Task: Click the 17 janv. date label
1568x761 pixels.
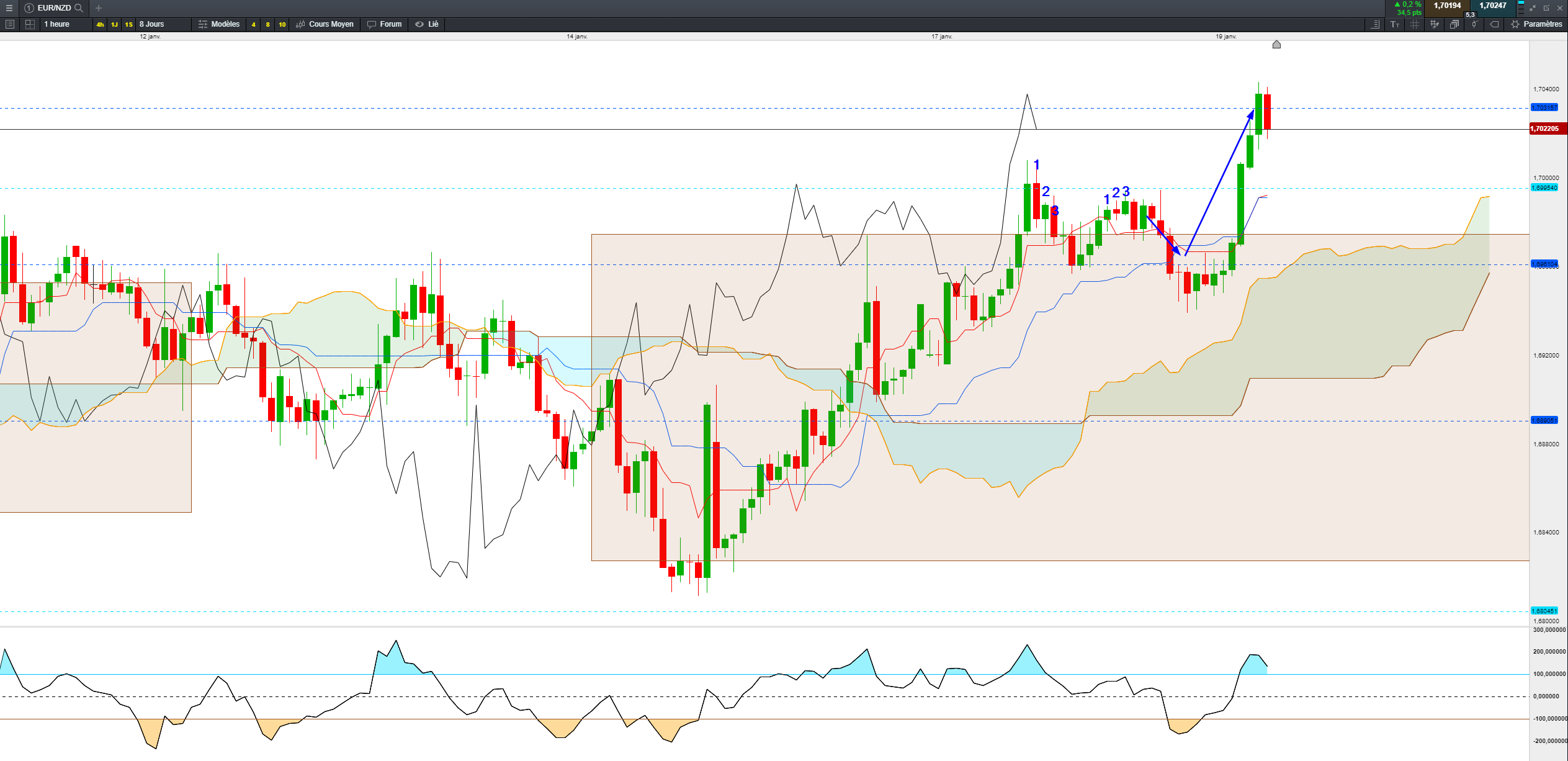Action: coord(942,37)
